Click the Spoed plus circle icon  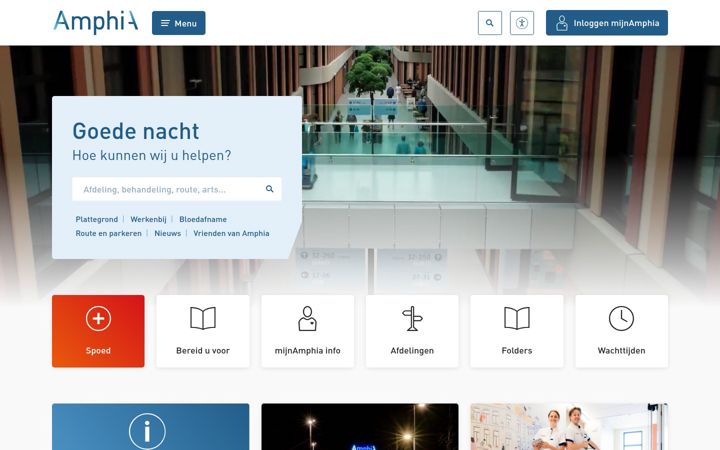[98, 318]
